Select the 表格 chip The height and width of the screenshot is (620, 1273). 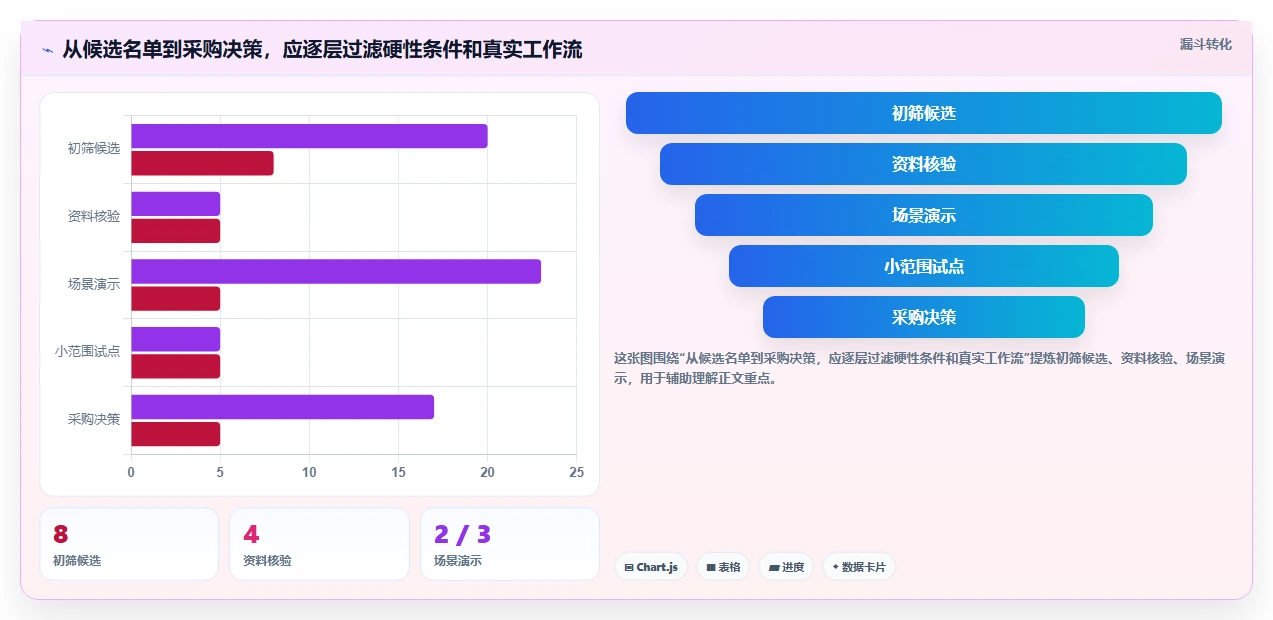tap(723, 567)
